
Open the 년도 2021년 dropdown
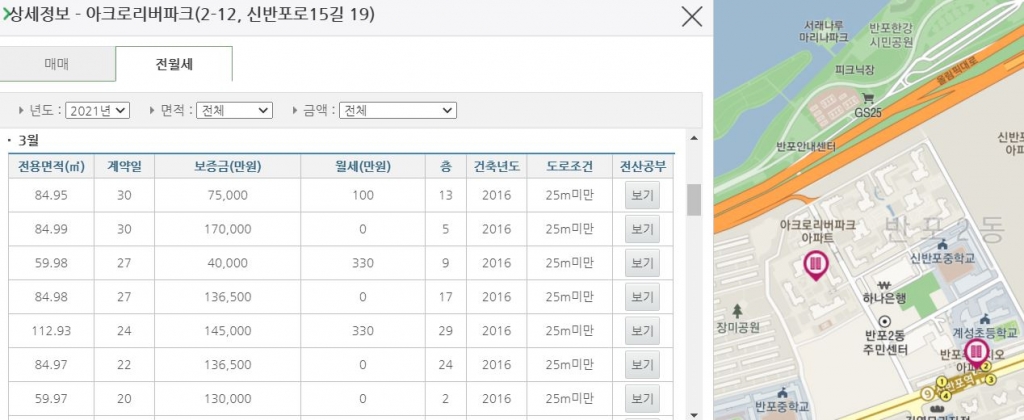pyautogui.click(x=98, y=110)
